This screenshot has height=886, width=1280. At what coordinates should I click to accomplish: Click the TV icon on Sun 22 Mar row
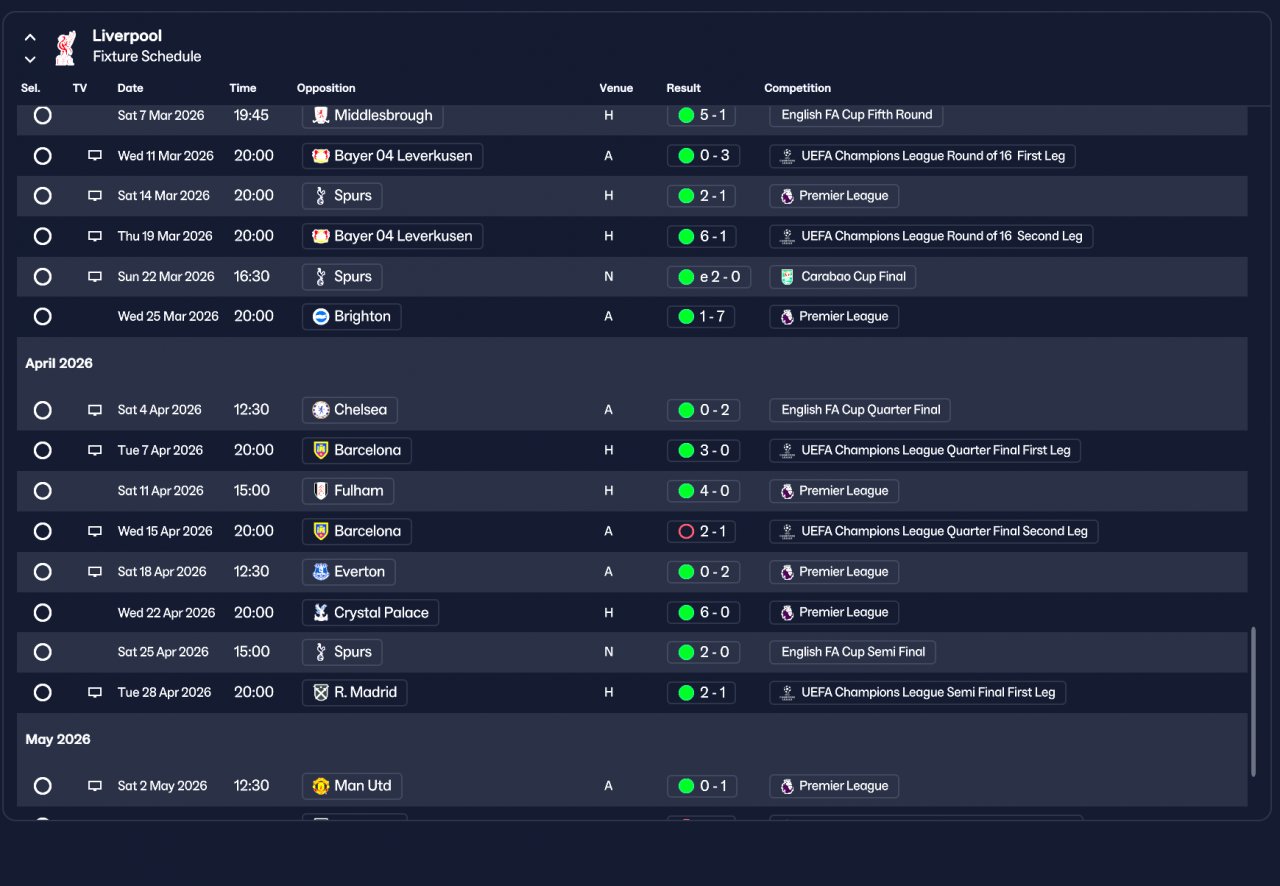(x=95, y=277)
